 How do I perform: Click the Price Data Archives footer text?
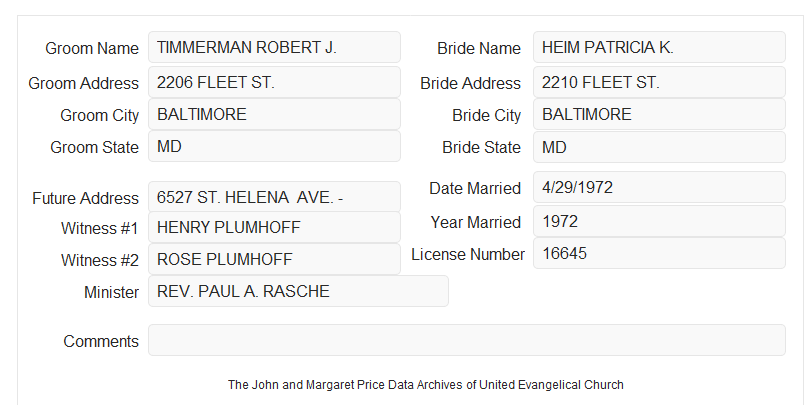coord(426,385)
